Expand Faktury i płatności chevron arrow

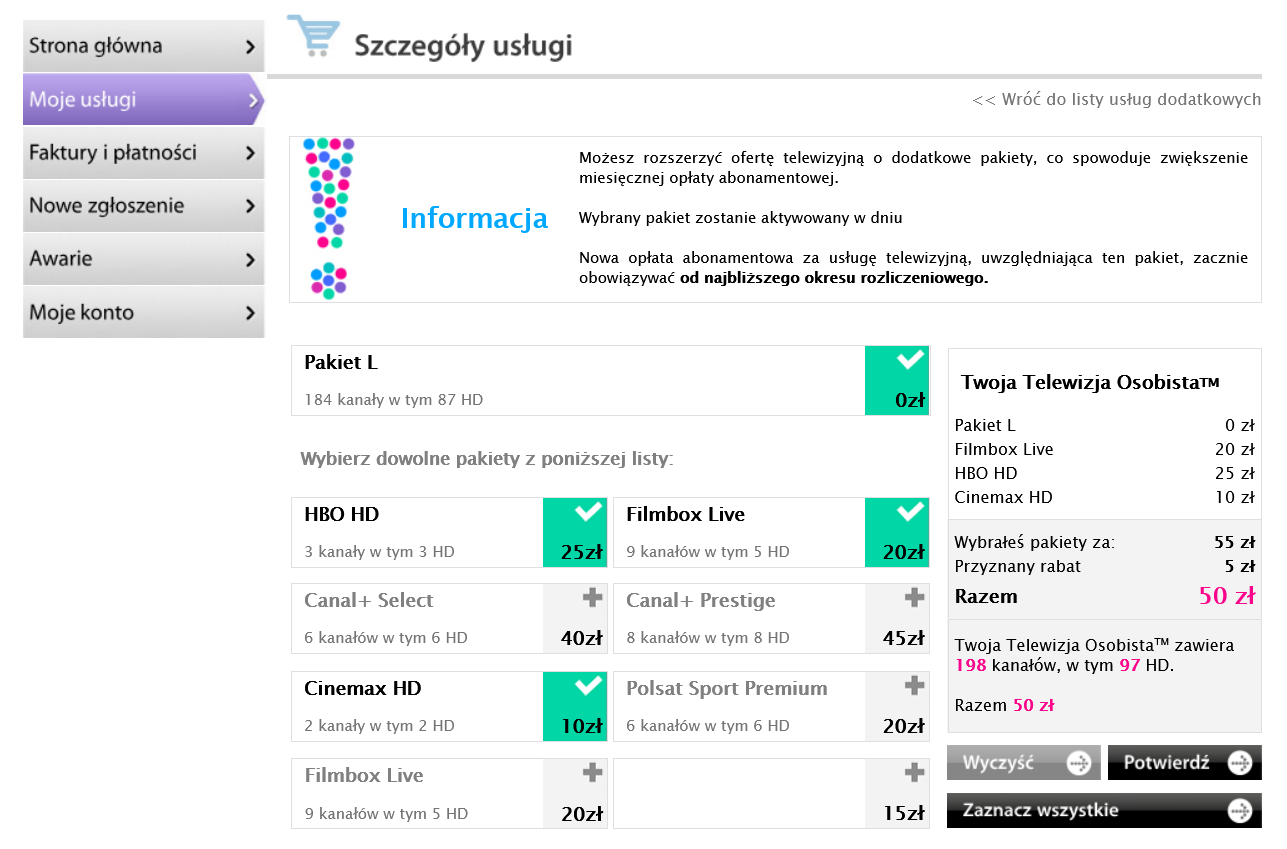click(249, 154)
